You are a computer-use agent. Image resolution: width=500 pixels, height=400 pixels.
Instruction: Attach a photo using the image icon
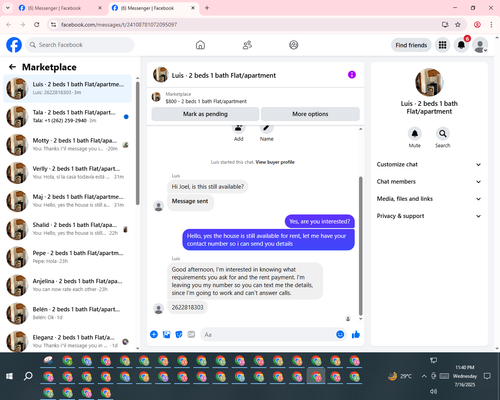coord(166,334)
